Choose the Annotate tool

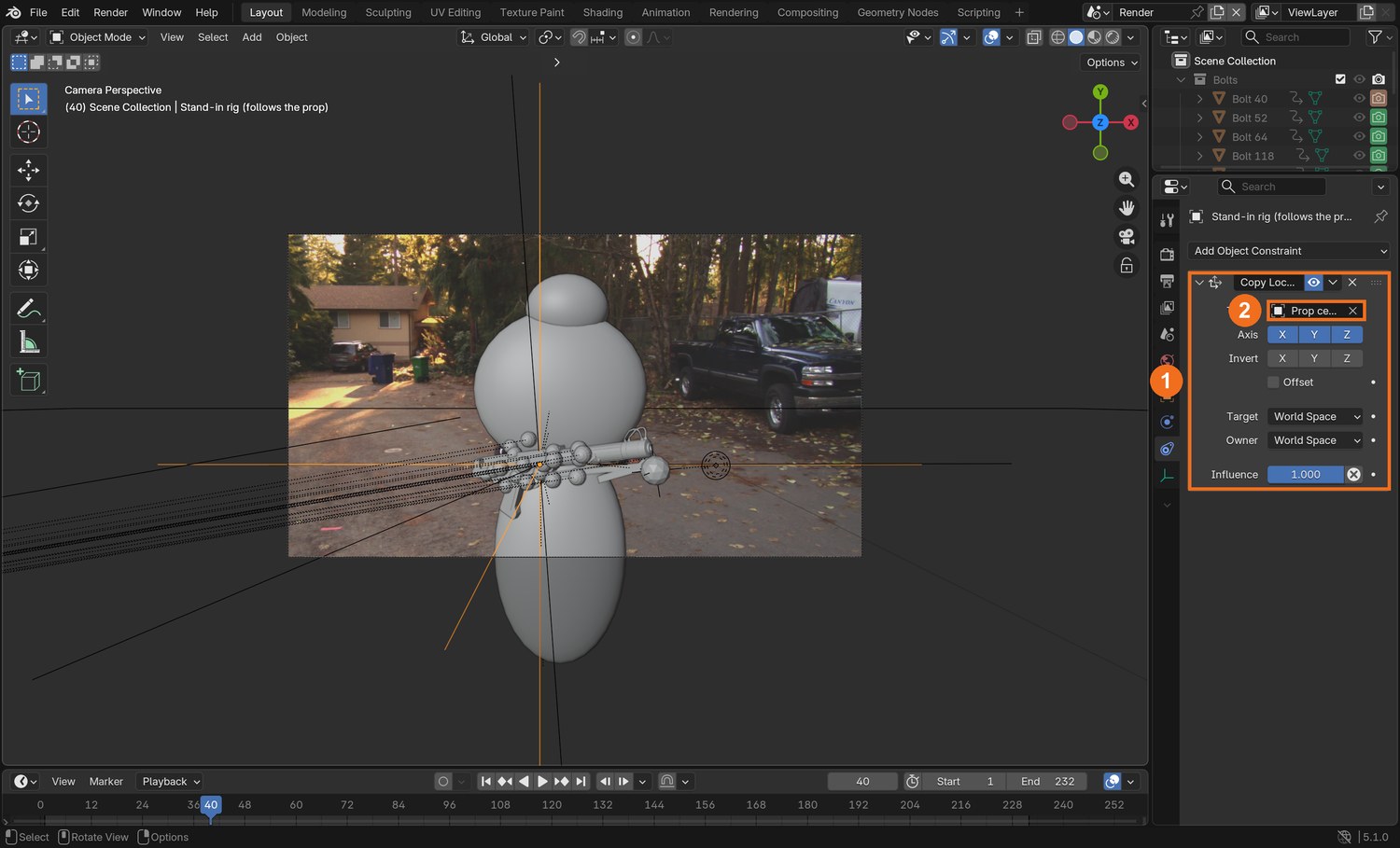coord(29,308)
